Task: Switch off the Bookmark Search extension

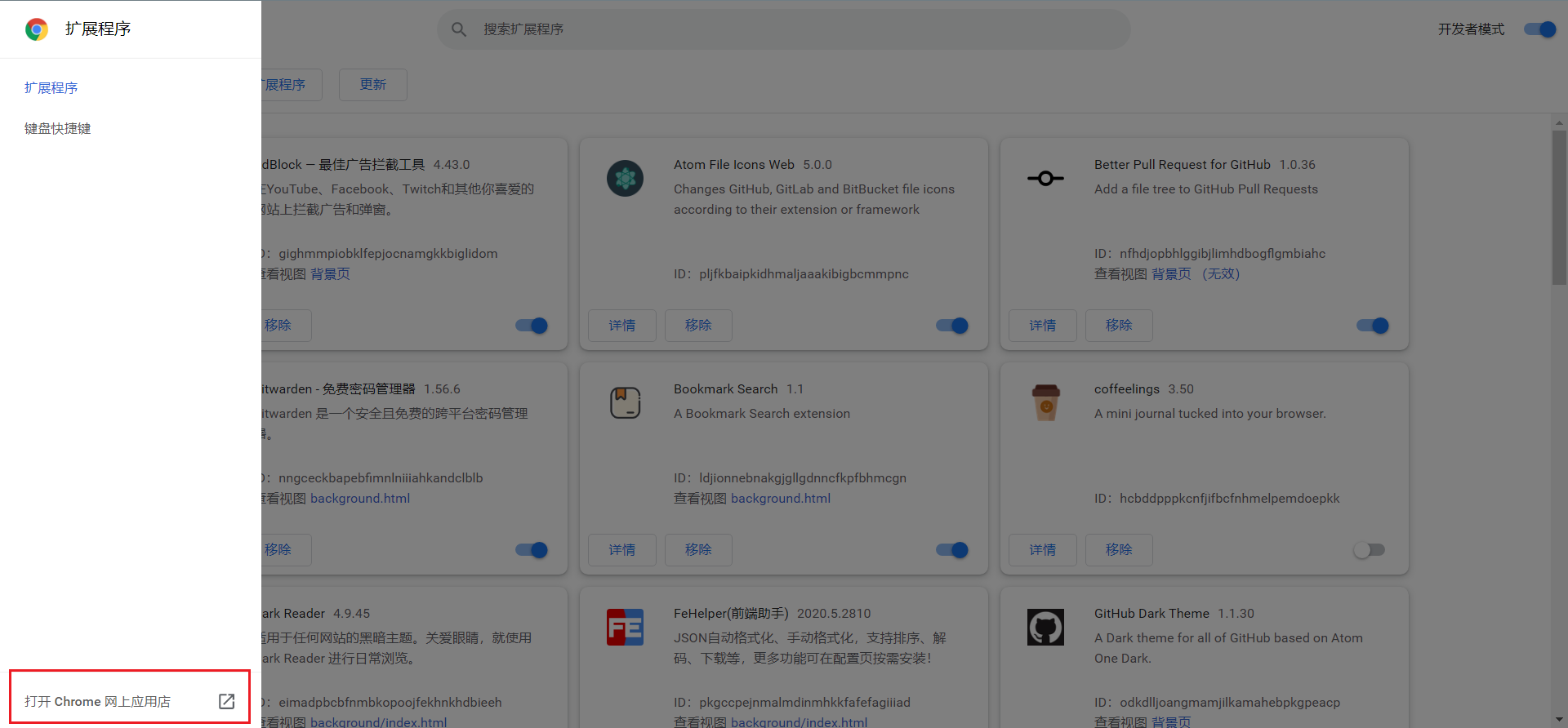Action: point(952,550)
